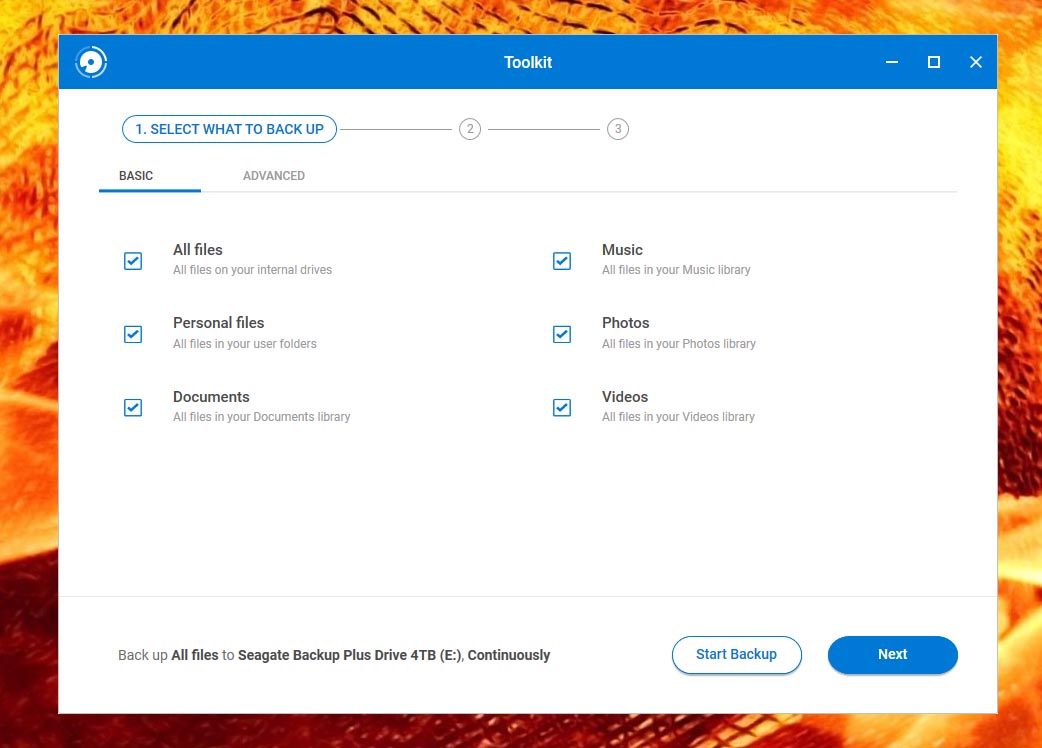
Task: Click the 'Documents' label
Action: (x=211, y=397)
